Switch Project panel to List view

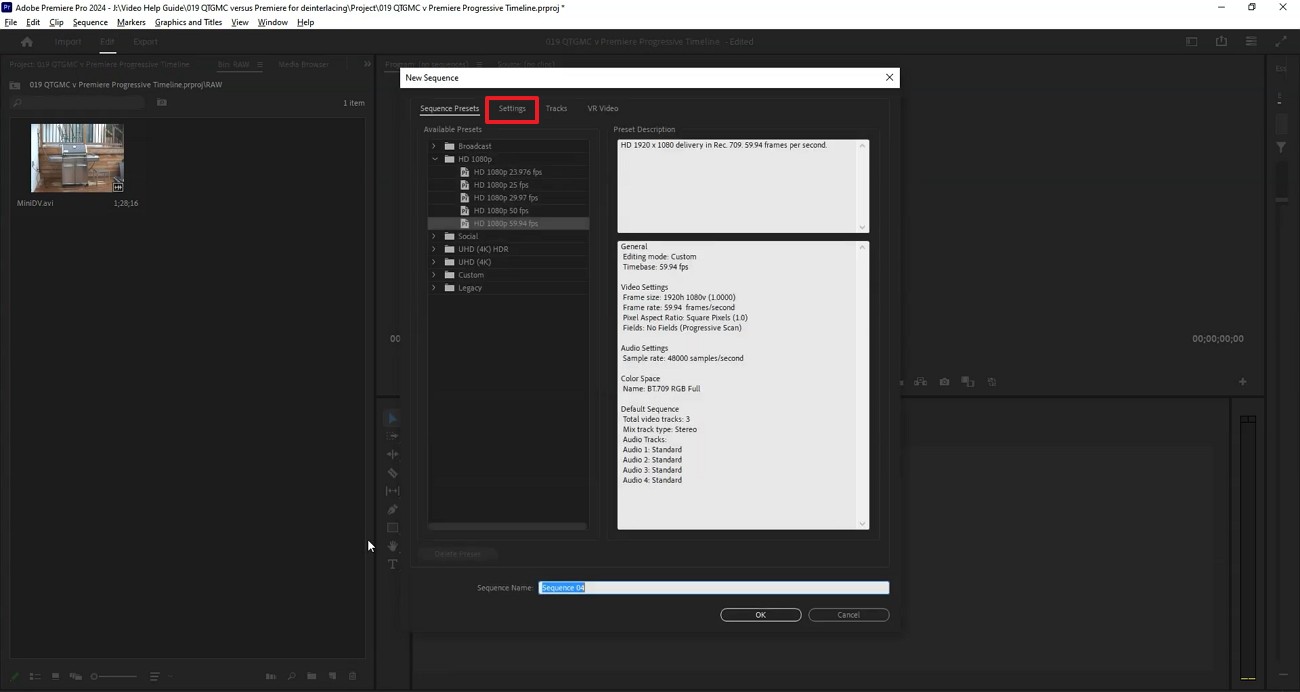35,677
